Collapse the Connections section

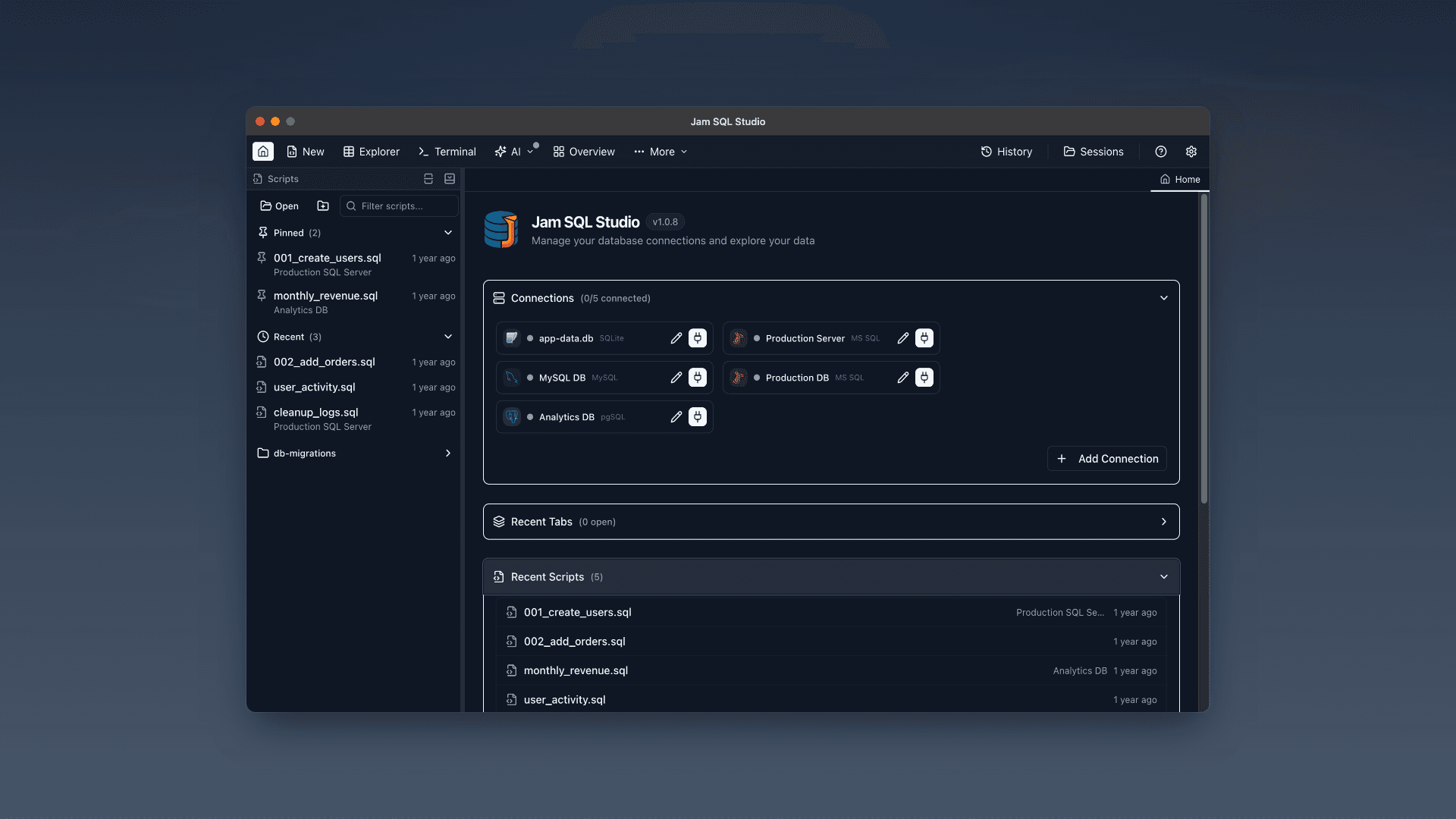tap(1164, 298)
